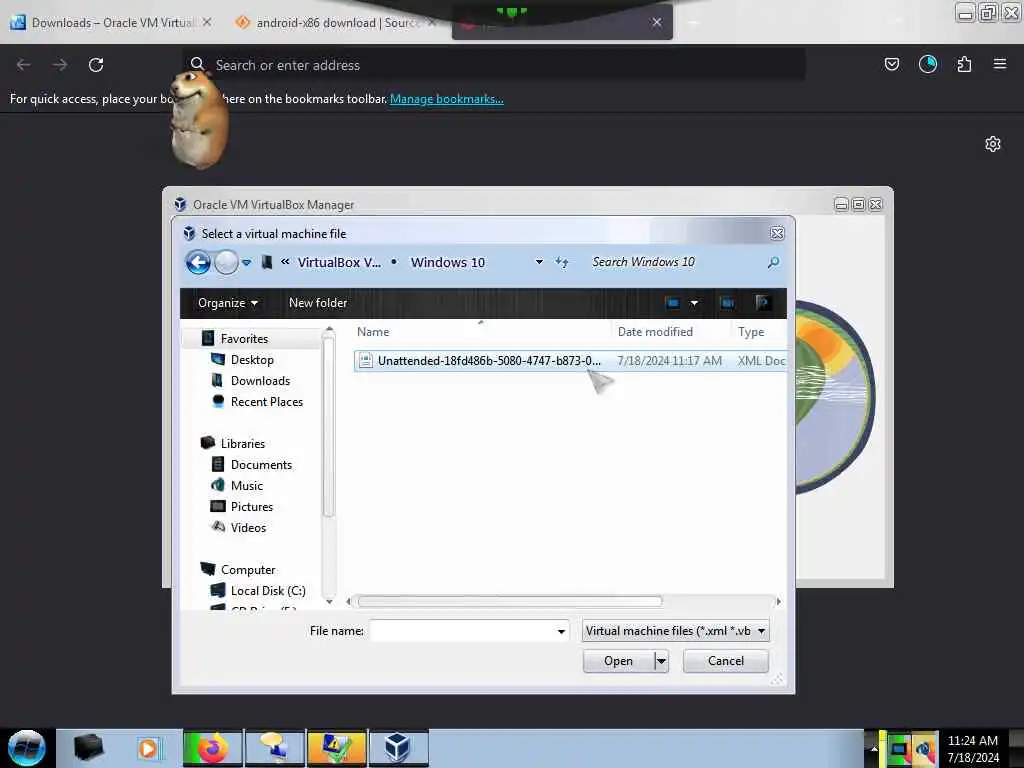Viewport: 1024px width, 768px height.
Task: Select the Unattended-18fd486b XML file
Action: pyautogui.click(x=570, y=360)
